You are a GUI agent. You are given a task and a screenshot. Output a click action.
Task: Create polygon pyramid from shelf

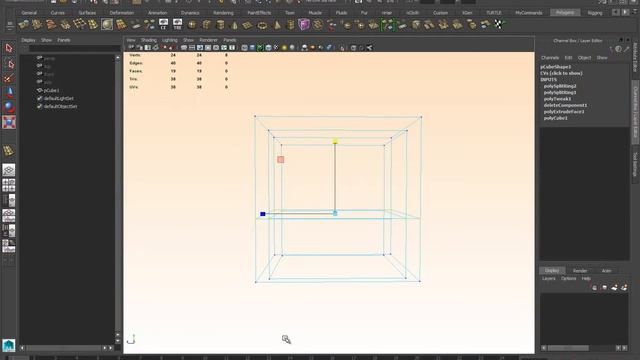277,25
